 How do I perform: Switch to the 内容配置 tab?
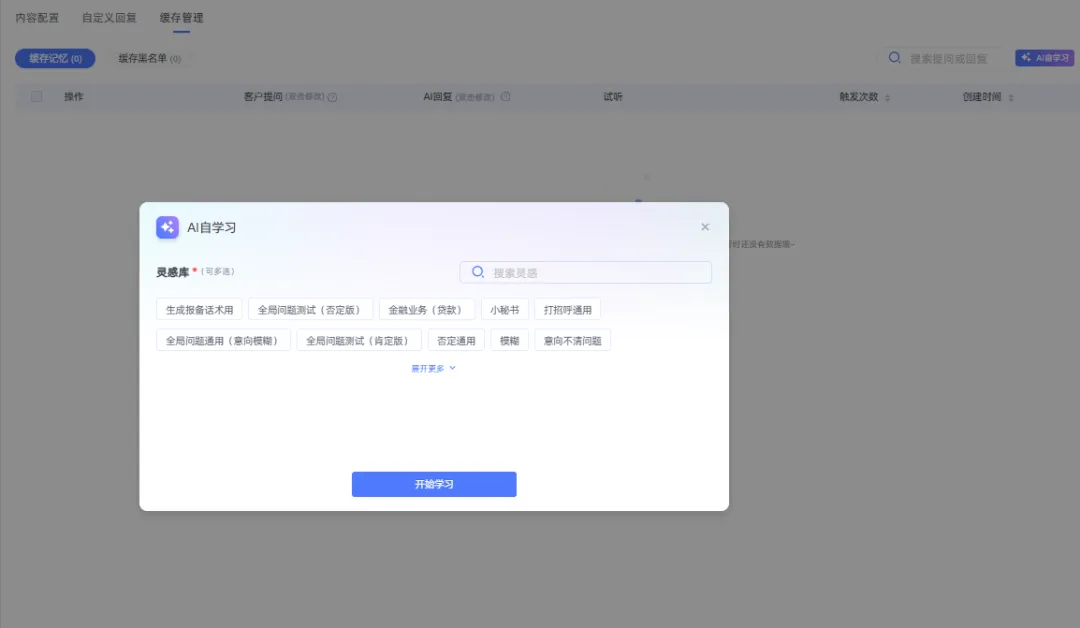[x=37, y=18]
